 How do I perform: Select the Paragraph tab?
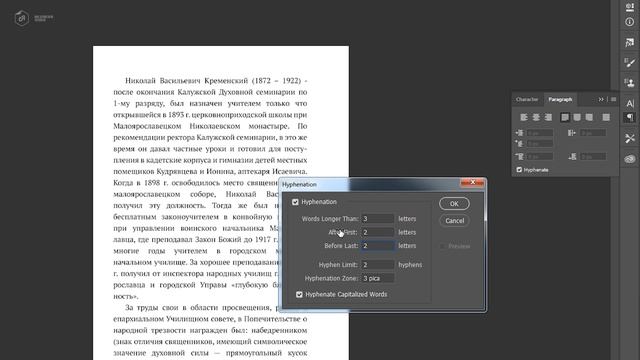[560, 100]
